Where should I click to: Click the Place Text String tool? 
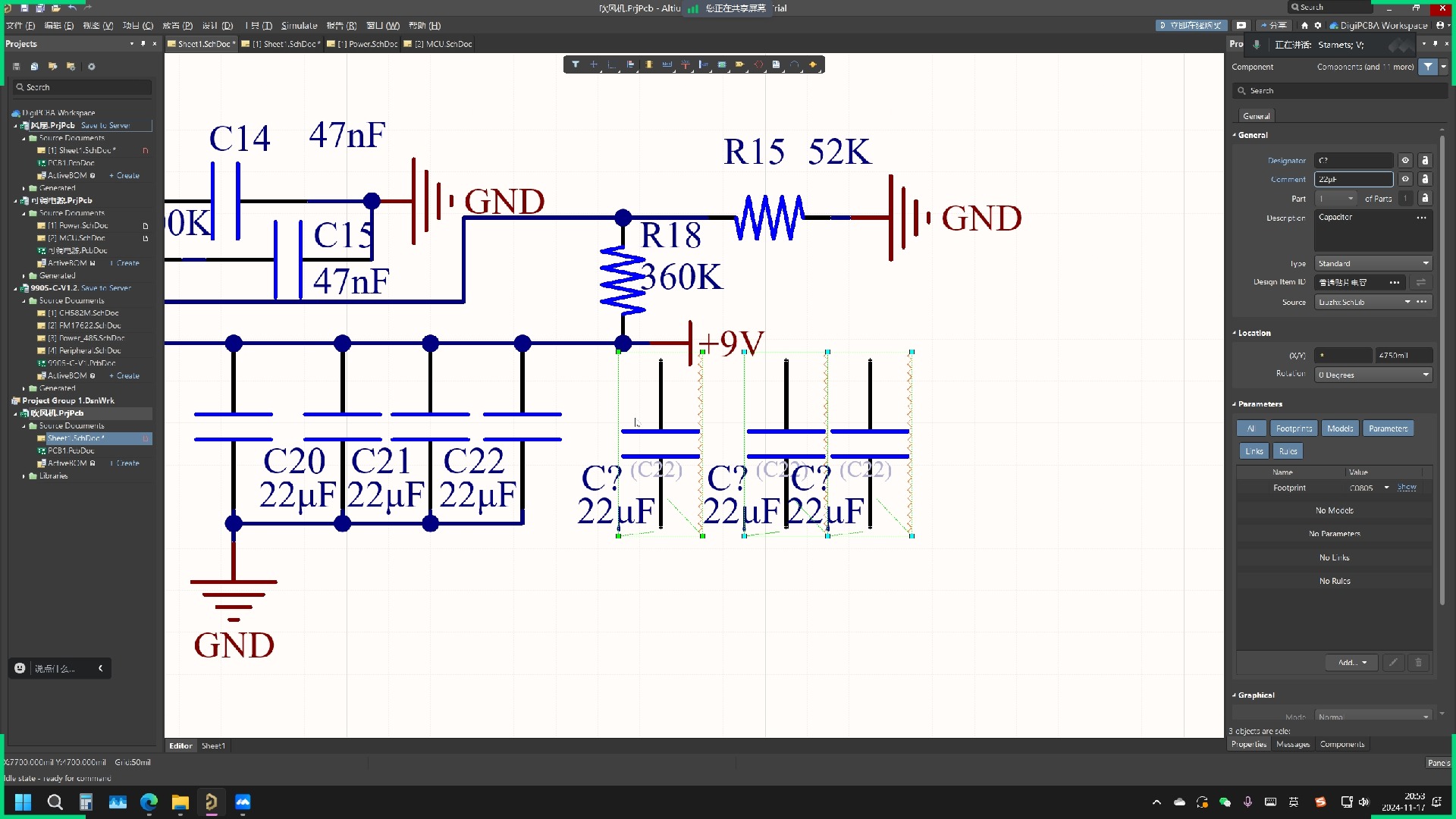click(777, 64)
